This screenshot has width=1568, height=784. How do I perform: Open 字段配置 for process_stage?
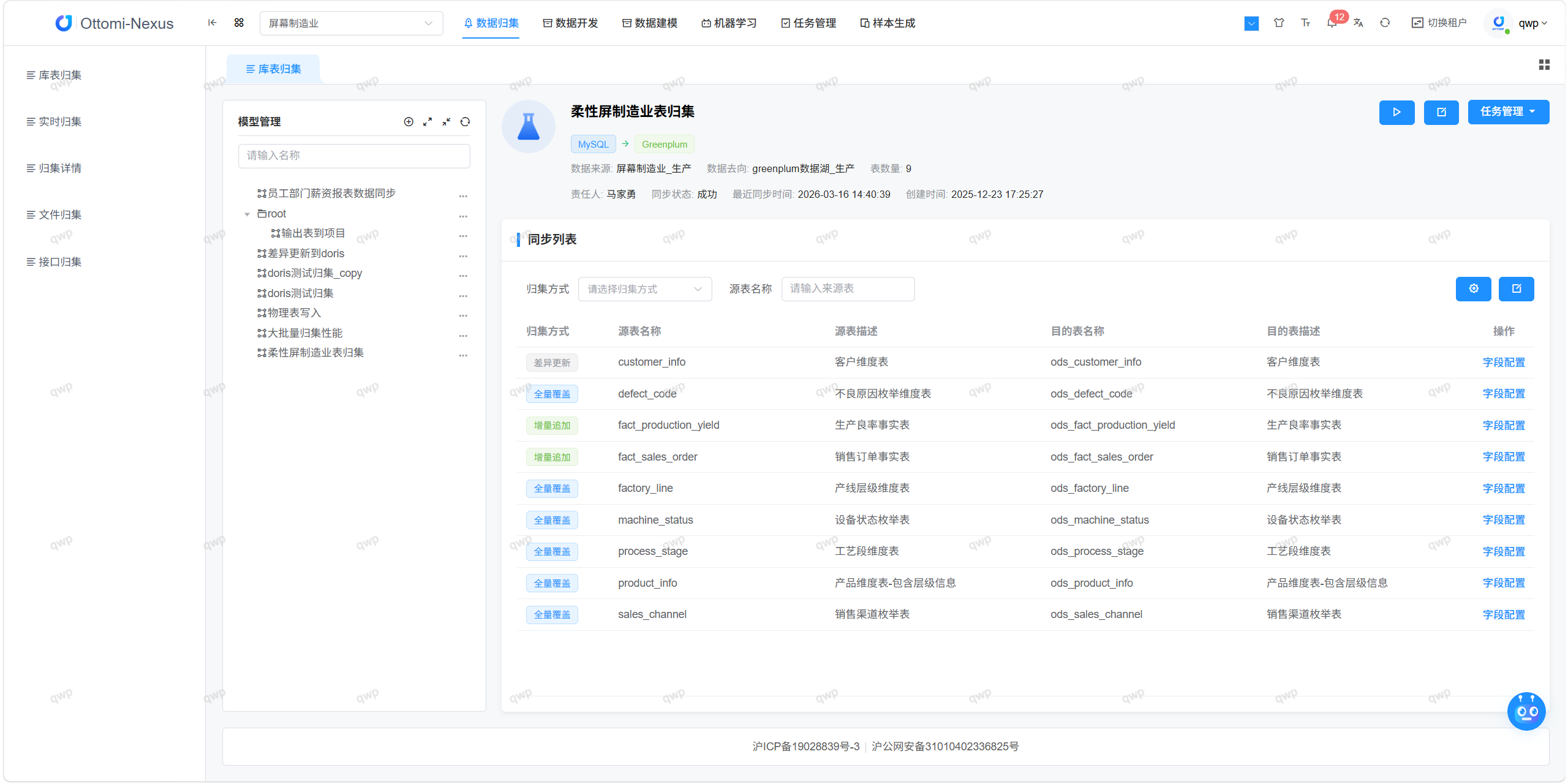coord(1504,552)
